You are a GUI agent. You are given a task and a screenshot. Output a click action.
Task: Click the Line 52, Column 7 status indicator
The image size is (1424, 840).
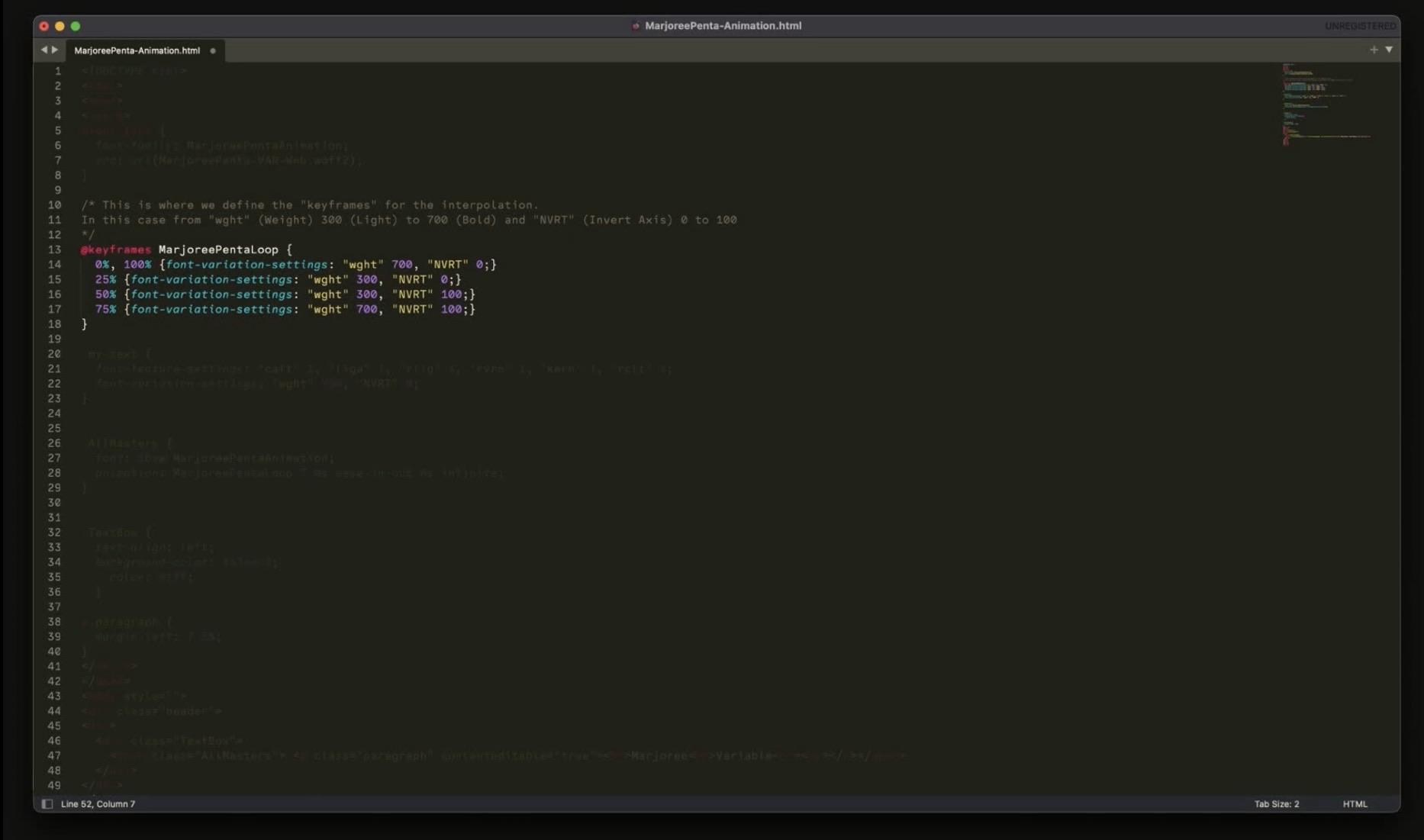click(98, 803)
